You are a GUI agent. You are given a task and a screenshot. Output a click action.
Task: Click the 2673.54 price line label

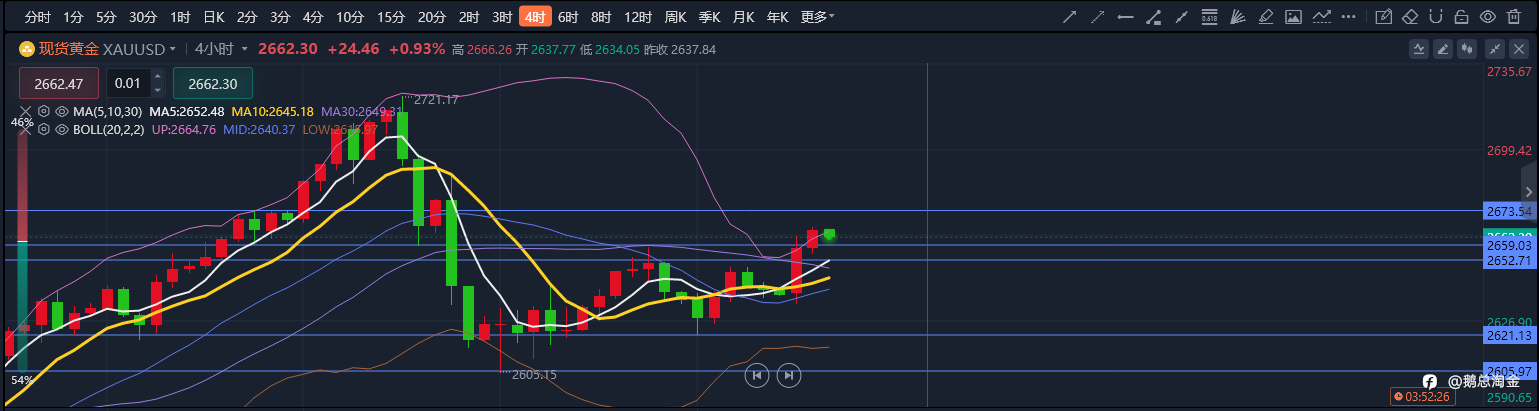pyautogui.click(x=1509, y=211)
